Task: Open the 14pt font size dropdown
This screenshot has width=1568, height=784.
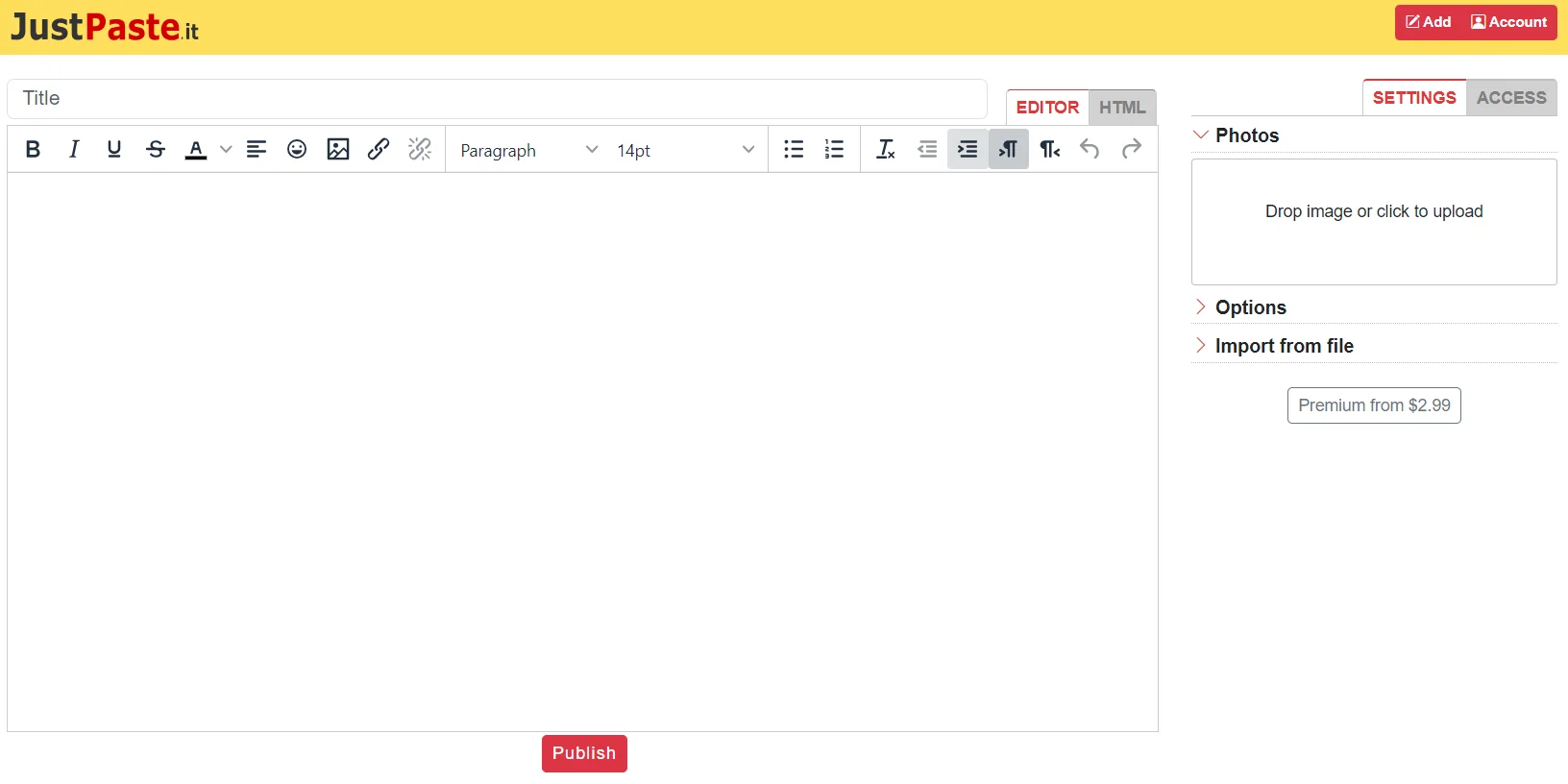Action: click(685, 150)
